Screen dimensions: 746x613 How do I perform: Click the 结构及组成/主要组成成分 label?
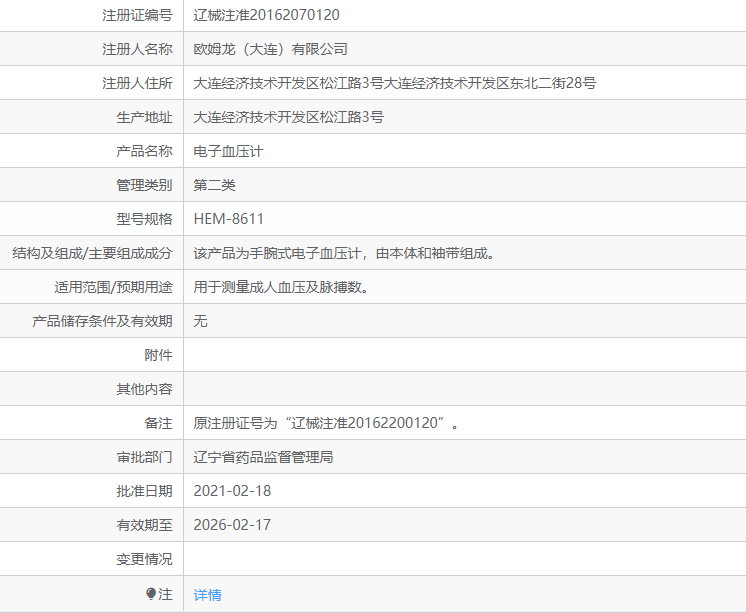tap(92, 253)
